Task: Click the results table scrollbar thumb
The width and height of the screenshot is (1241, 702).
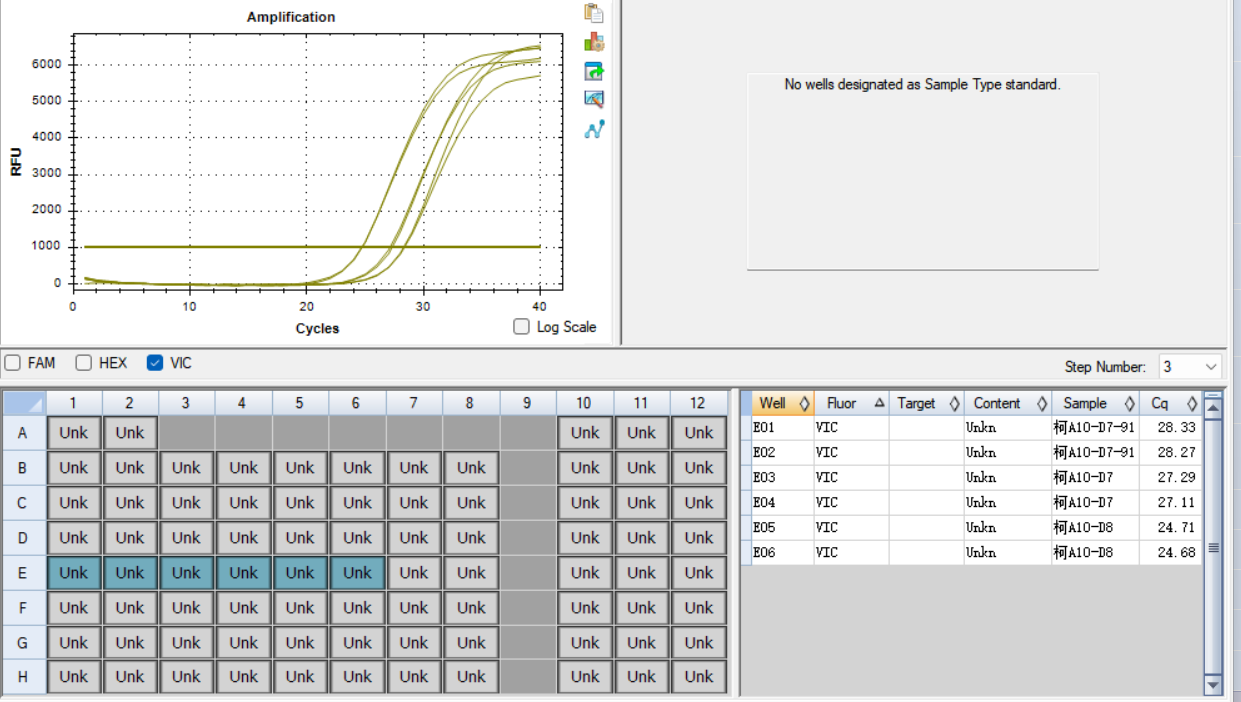Action: (x=1213, y=548)
